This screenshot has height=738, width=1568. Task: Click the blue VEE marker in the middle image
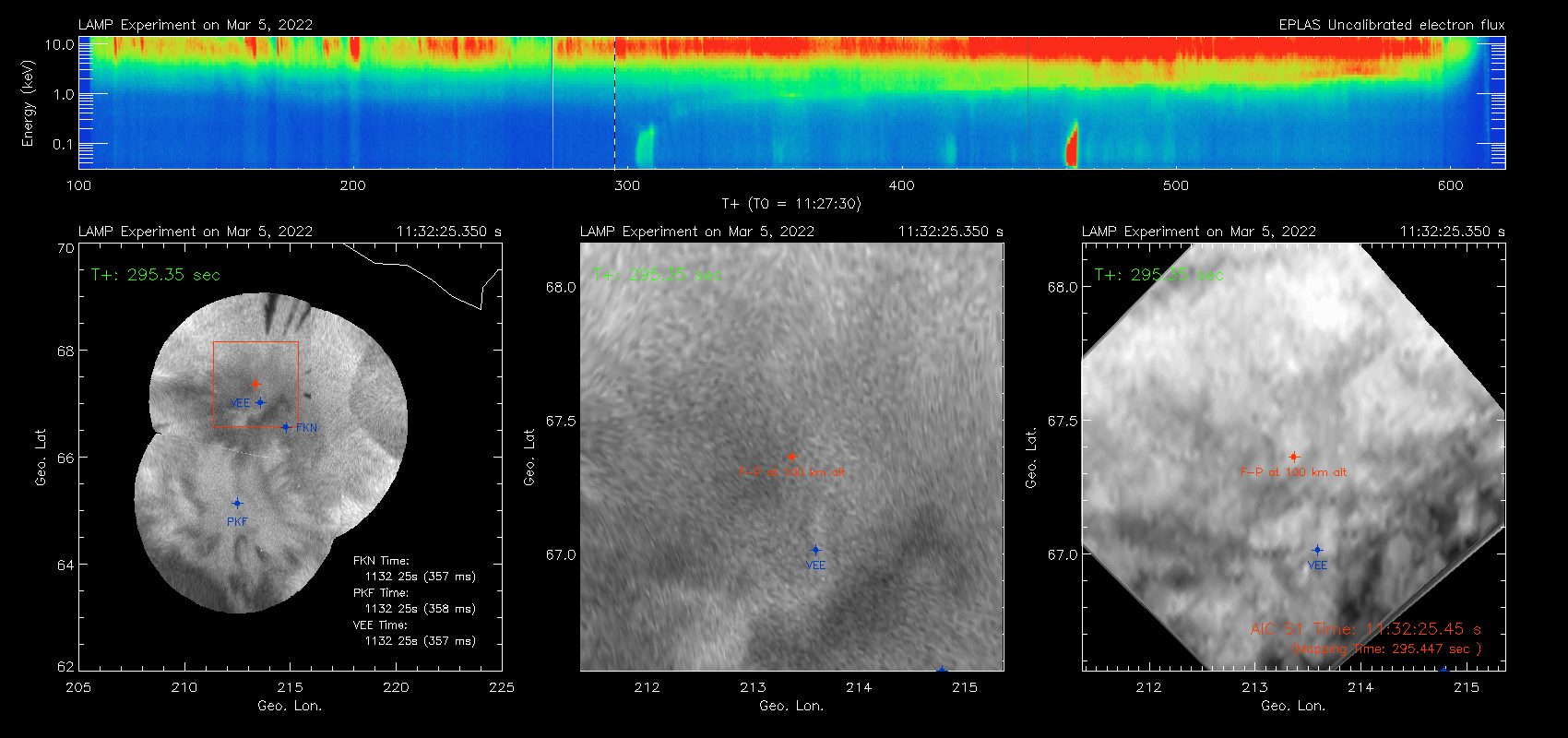click(x=815, y=550)
